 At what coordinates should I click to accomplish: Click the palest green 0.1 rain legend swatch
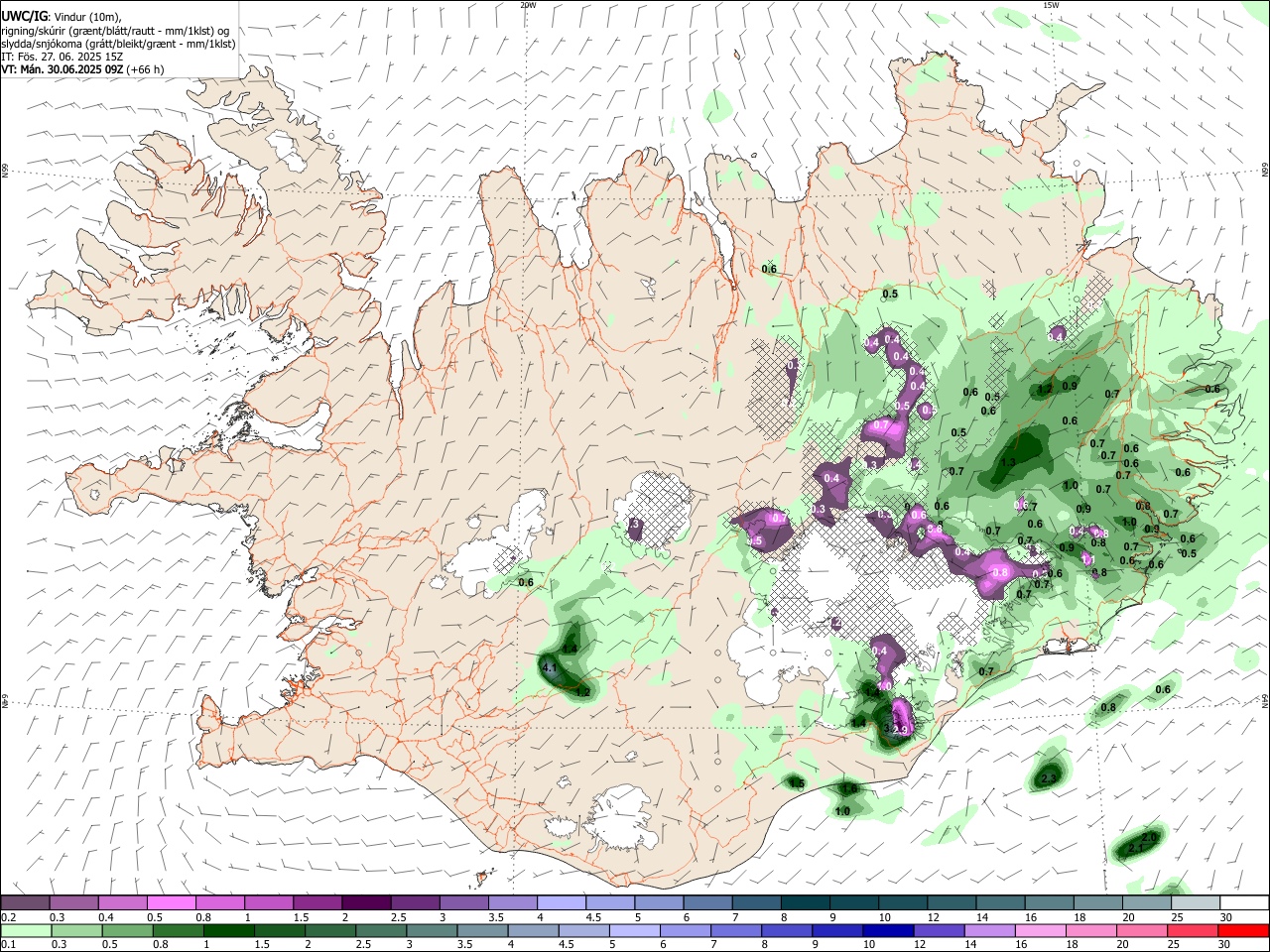coord(26,930)
